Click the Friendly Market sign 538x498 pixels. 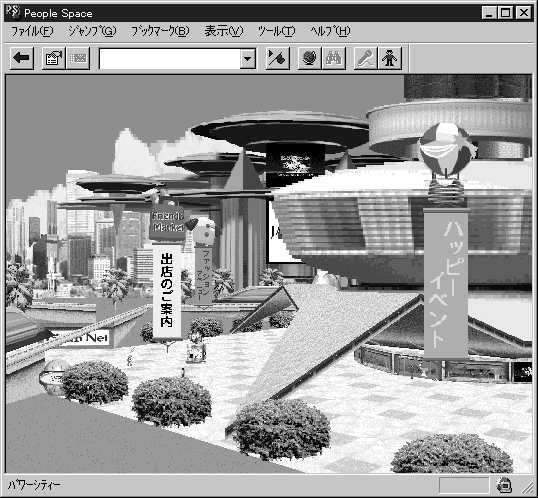[167, 222]
